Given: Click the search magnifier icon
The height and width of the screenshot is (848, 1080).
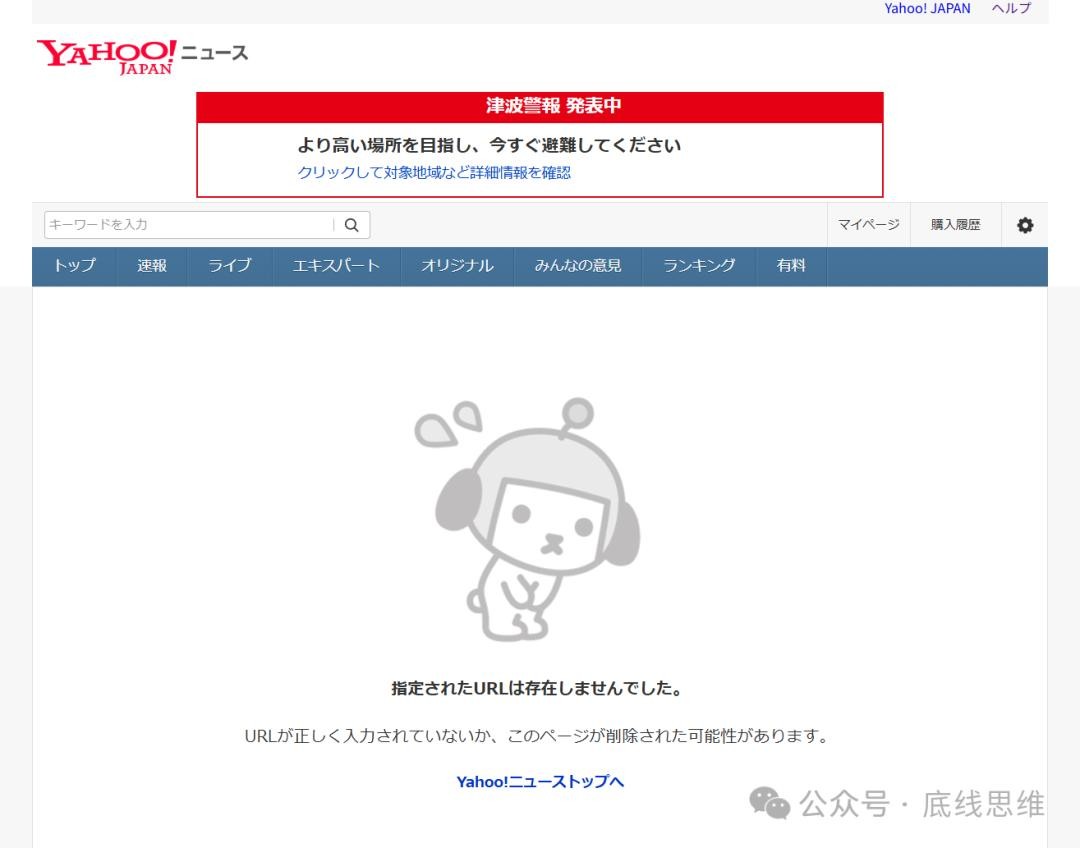Looking at the screenshot, I should coord(351,225).
